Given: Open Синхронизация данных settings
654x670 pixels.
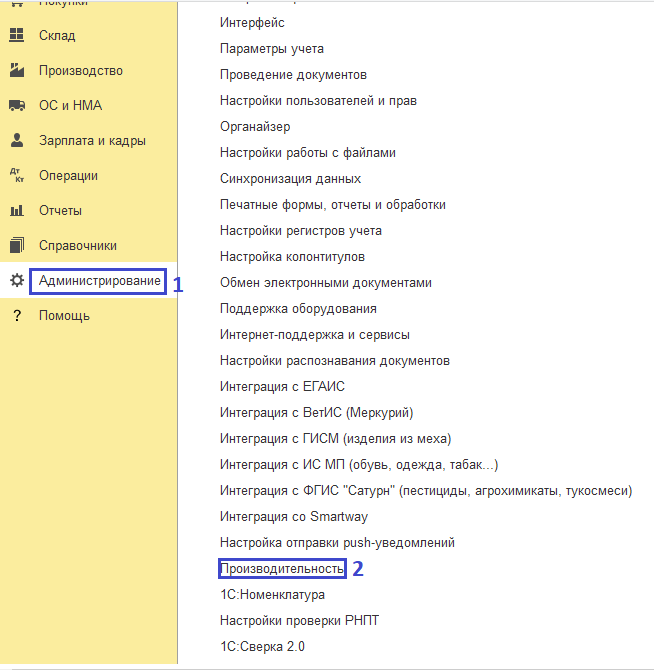Looking at the screenshot, I should pos(290,179).
